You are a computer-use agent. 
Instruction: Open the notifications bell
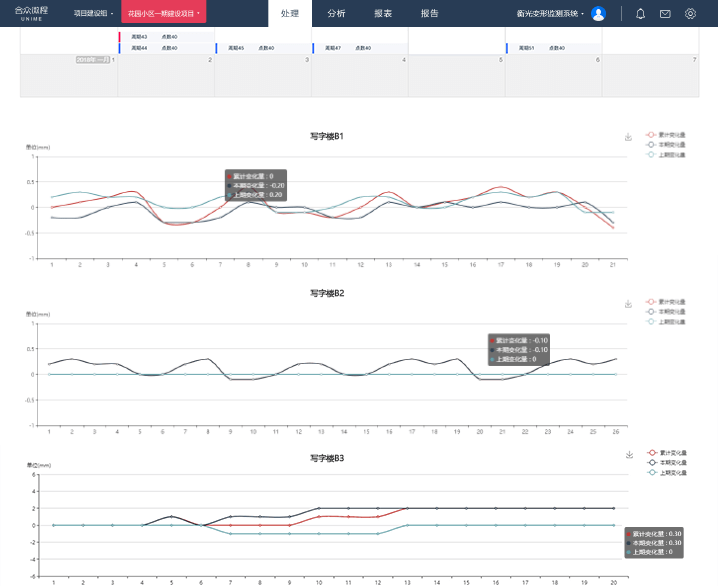click(640, 14)
